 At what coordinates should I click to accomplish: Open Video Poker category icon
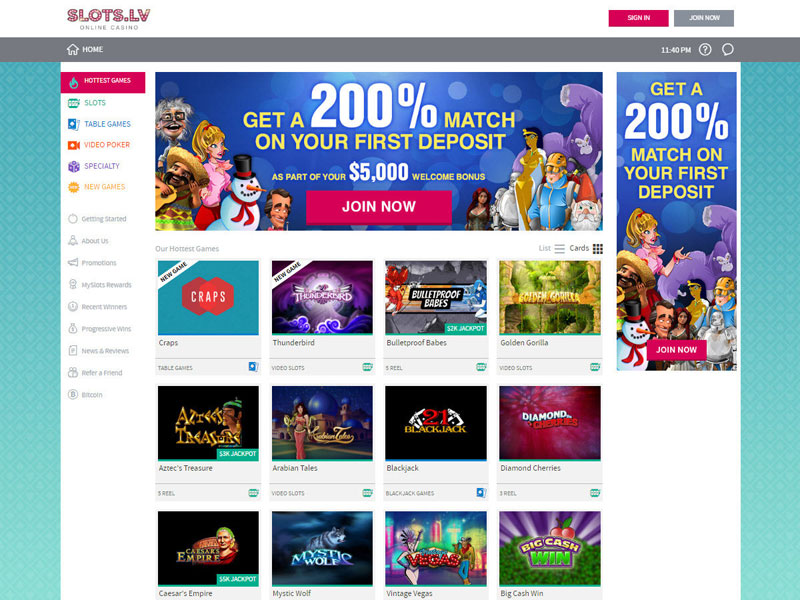click(x=74, y=145)
